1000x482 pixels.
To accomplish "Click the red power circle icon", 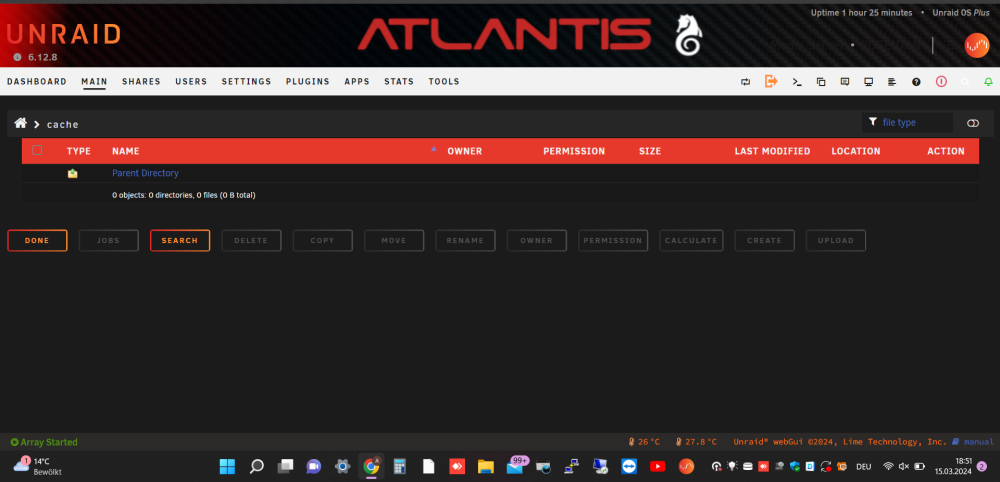I will pyautogui.click(x=941, y=82).
